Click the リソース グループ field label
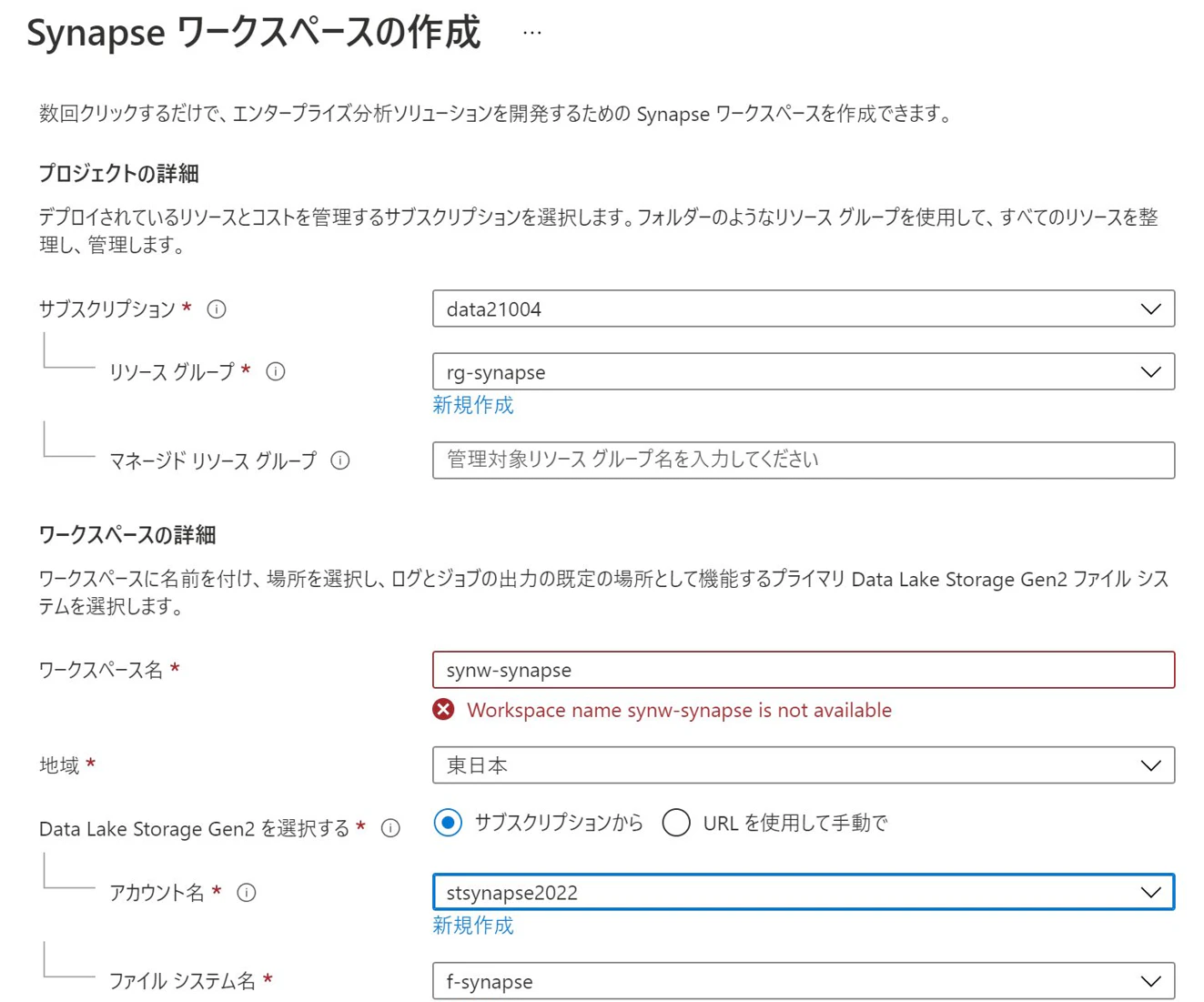The image size is (1204, 1002). 172,371
